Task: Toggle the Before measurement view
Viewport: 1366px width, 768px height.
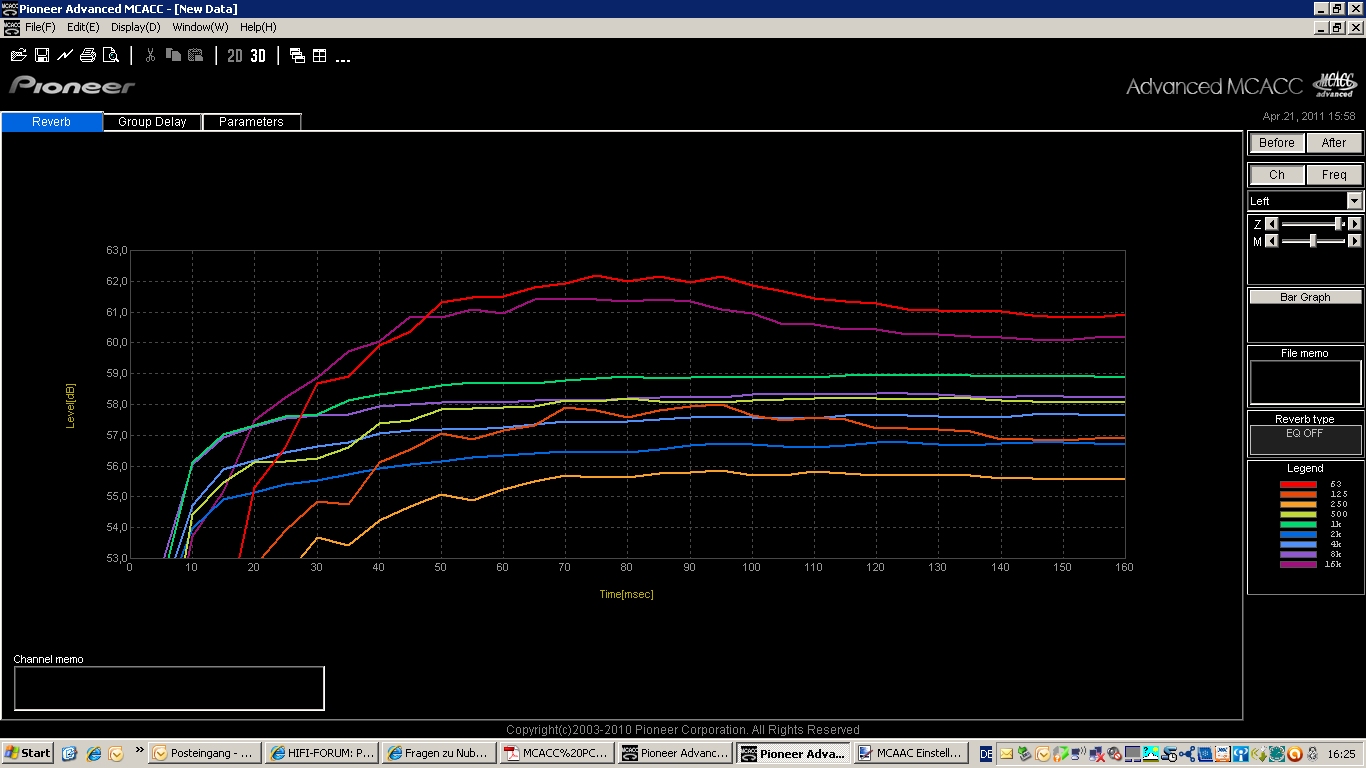Action: pyautogui.click(x=1276, y=143)
